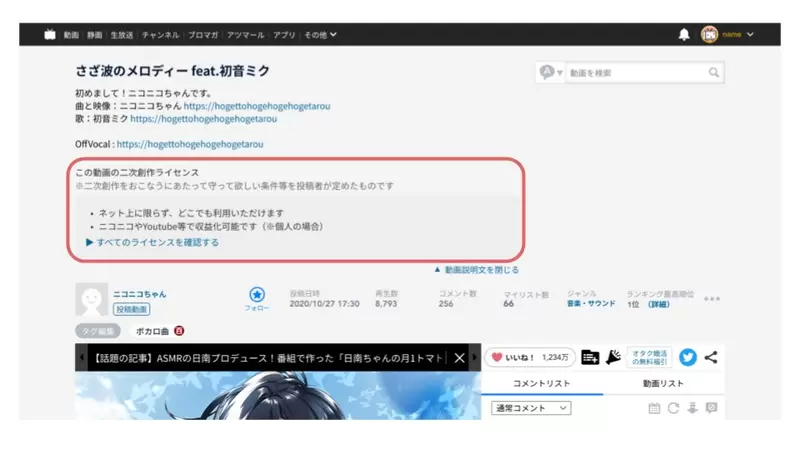This screenshot has height=450, width=800.
Task: Click the three-dots more options icon
Action: 712,299
